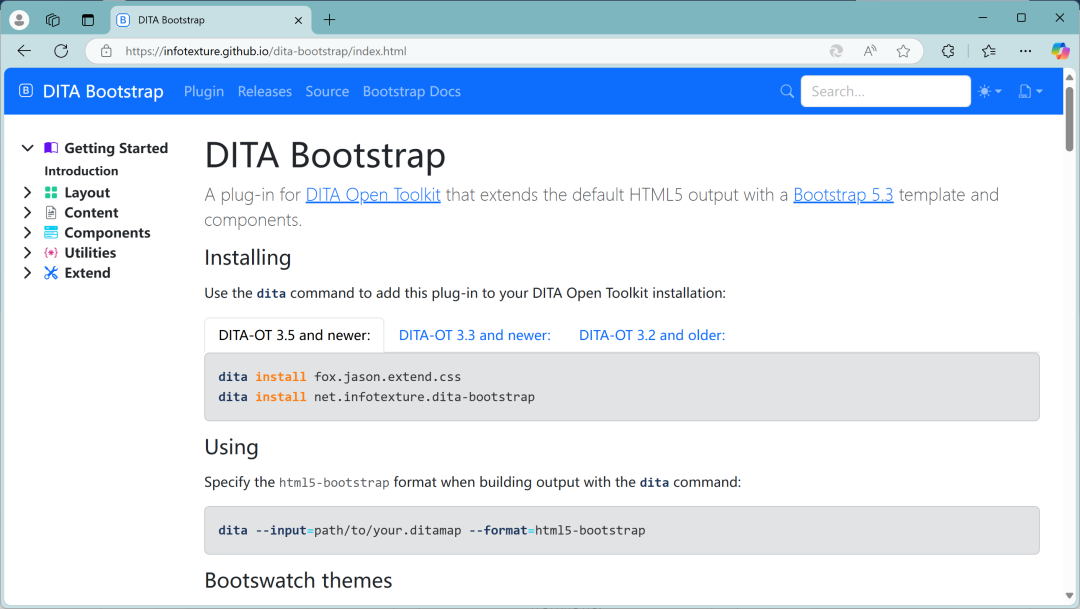Screen dimensions: 1080x609
Task: Follow the Bootstrap 5.3 link
Action: [x=843, y=194]
